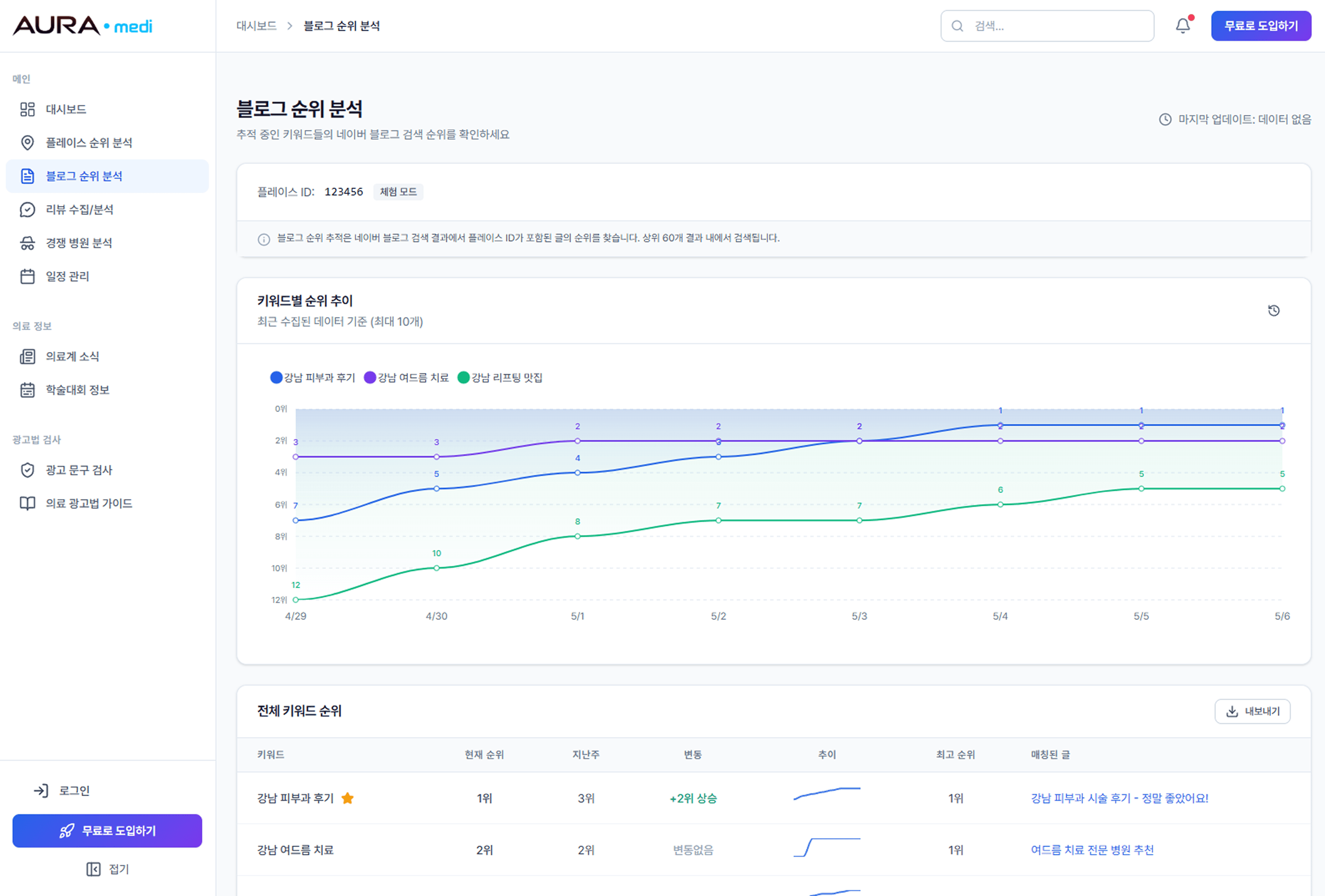1325x896 pixels.
Task: Click the AURA medi logo
Action: (x=83, y=25)
